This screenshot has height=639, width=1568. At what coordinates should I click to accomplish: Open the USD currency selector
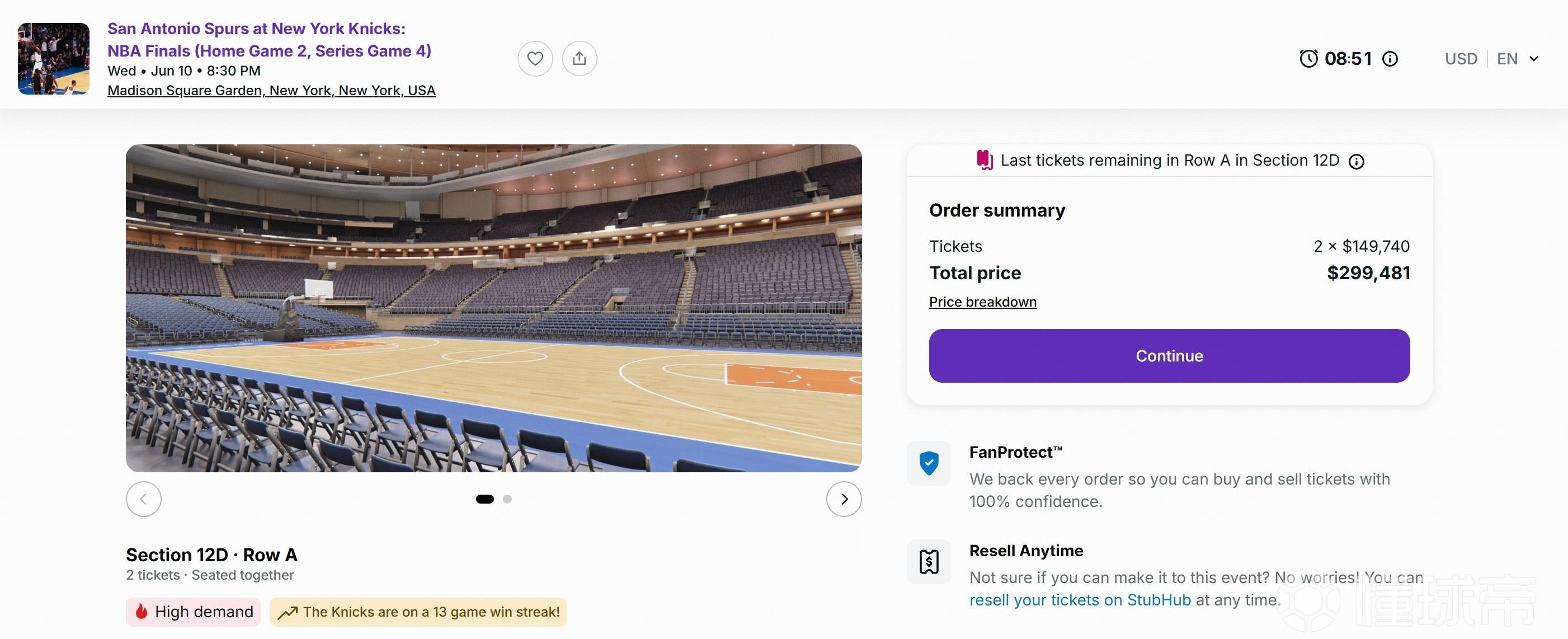click(1461, 59)
